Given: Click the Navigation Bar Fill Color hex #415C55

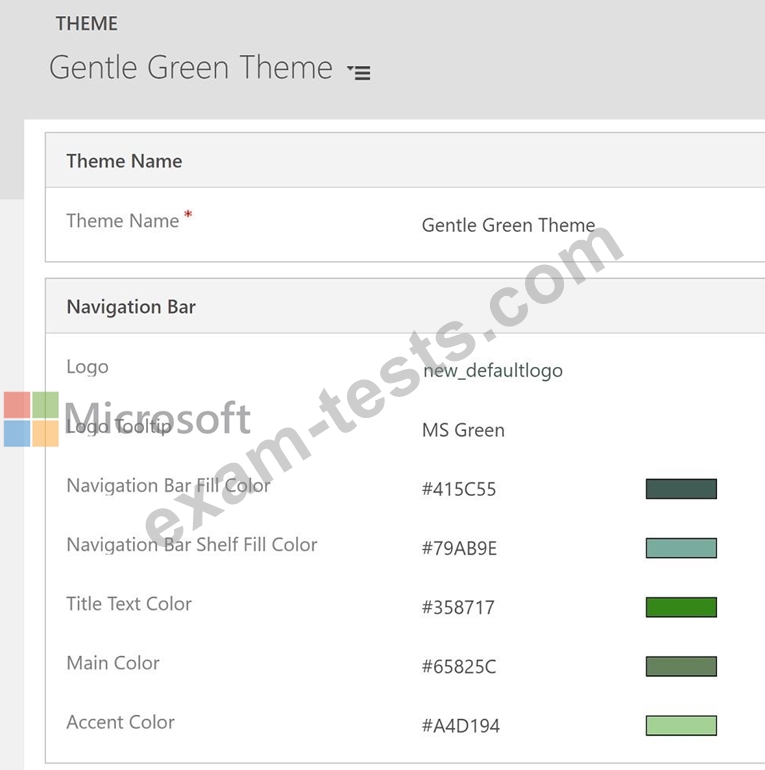Looking at the screenshot, I should click(459, 489).
